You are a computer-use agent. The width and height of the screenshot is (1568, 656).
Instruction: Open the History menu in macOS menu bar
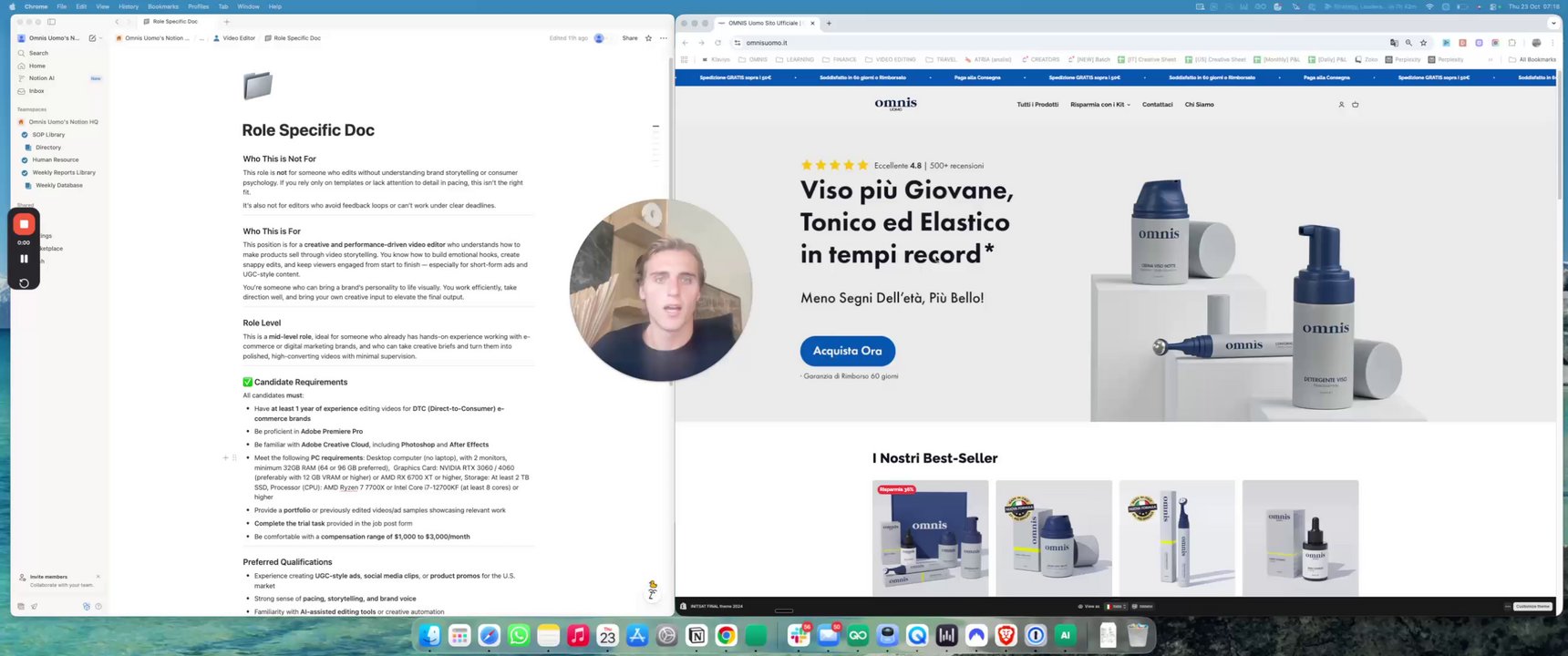(129, 6)
